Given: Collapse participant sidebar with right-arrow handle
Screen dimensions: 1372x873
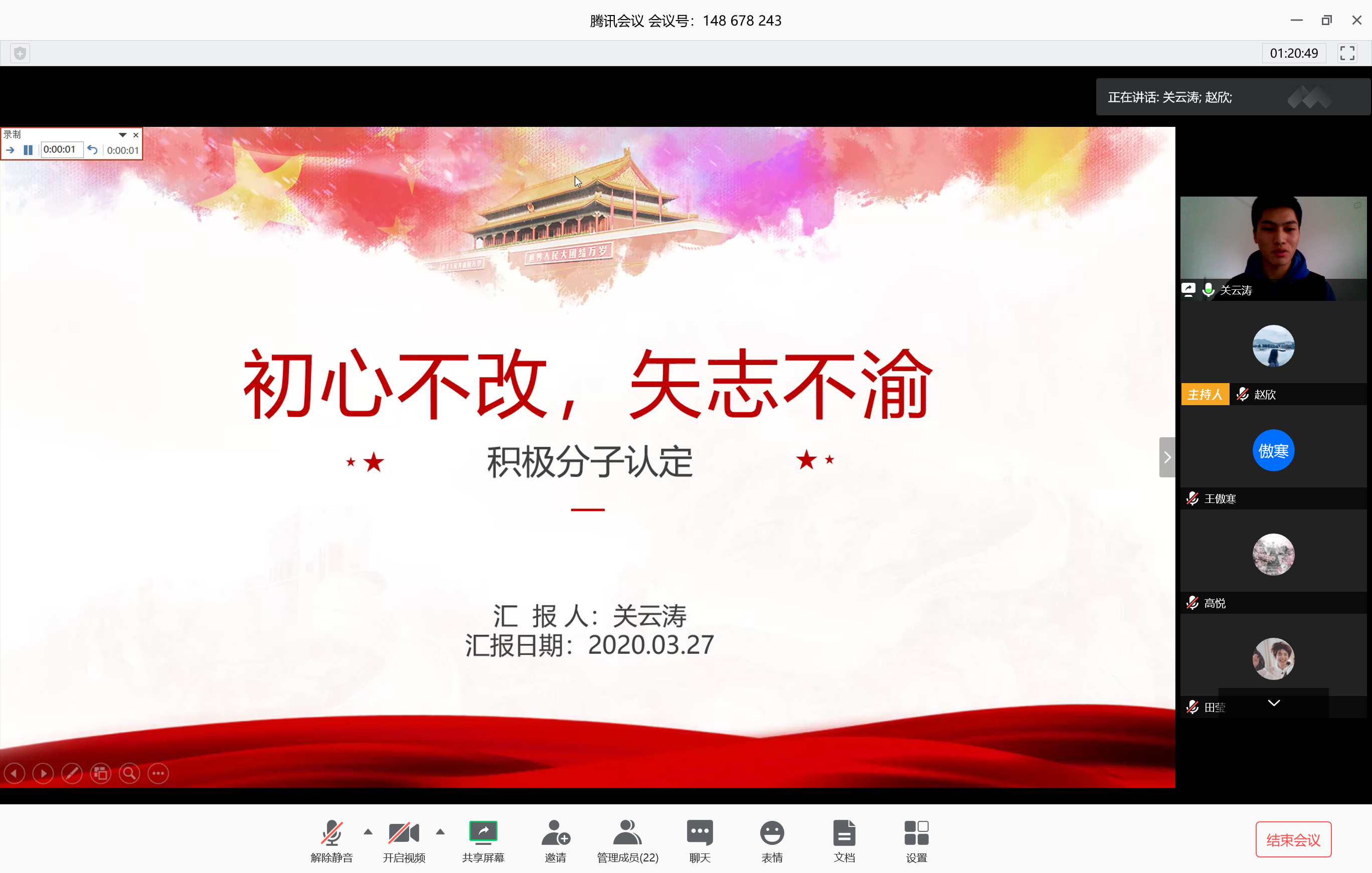Looking at the screenshot, I should point(1167,457).
